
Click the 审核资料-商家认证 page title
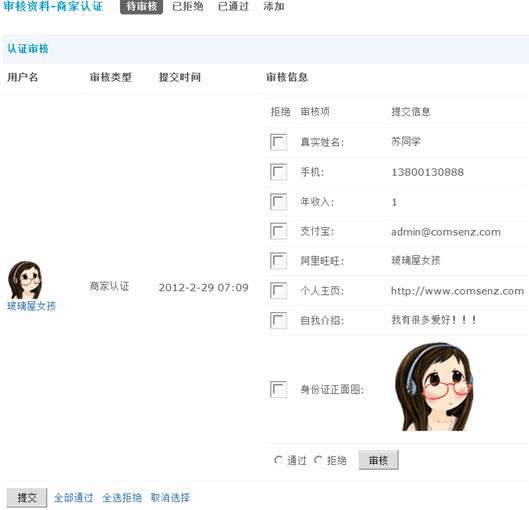click(53, 6)
